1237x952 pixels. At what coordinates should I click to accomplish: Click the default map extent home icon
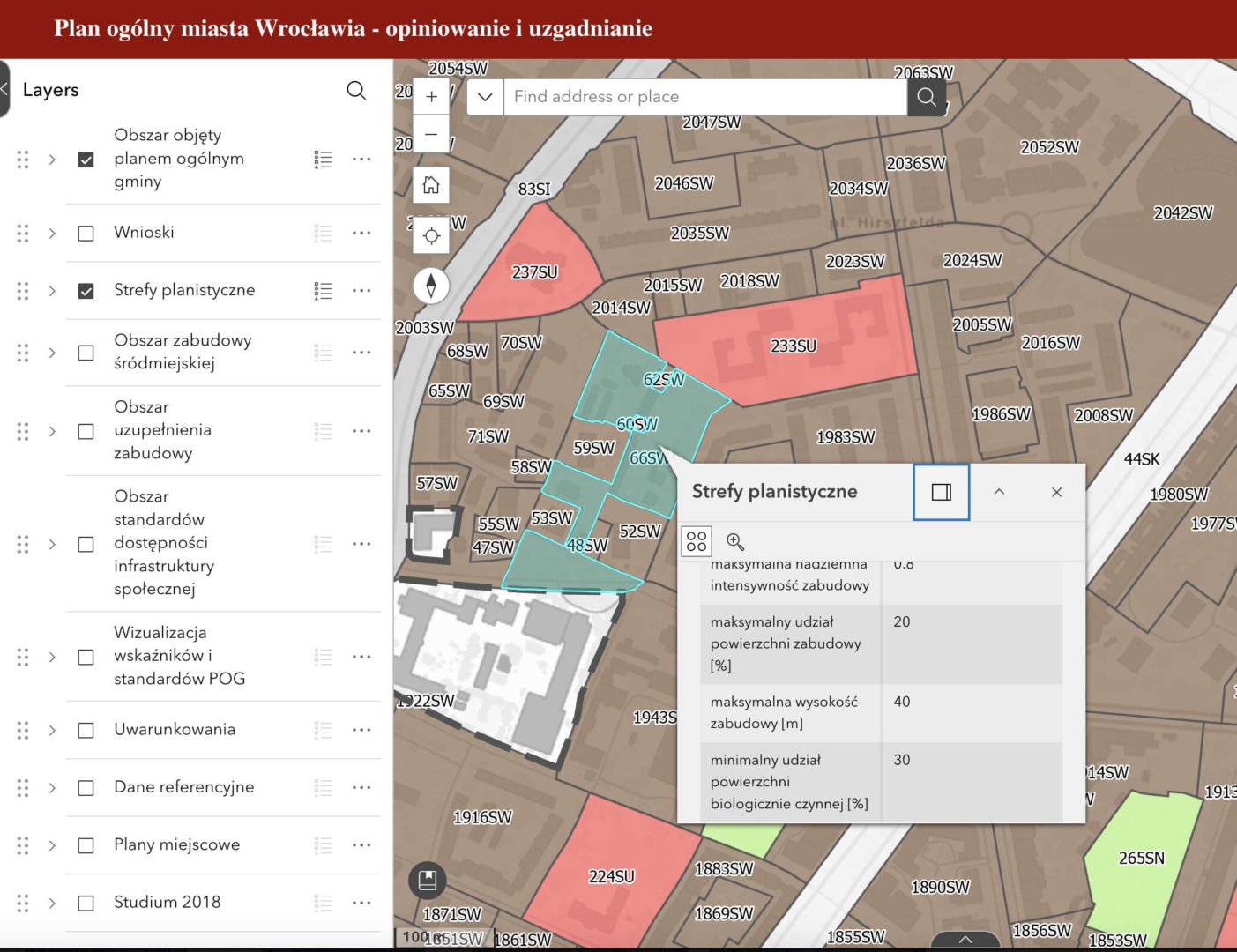click(x=431, y=184)
